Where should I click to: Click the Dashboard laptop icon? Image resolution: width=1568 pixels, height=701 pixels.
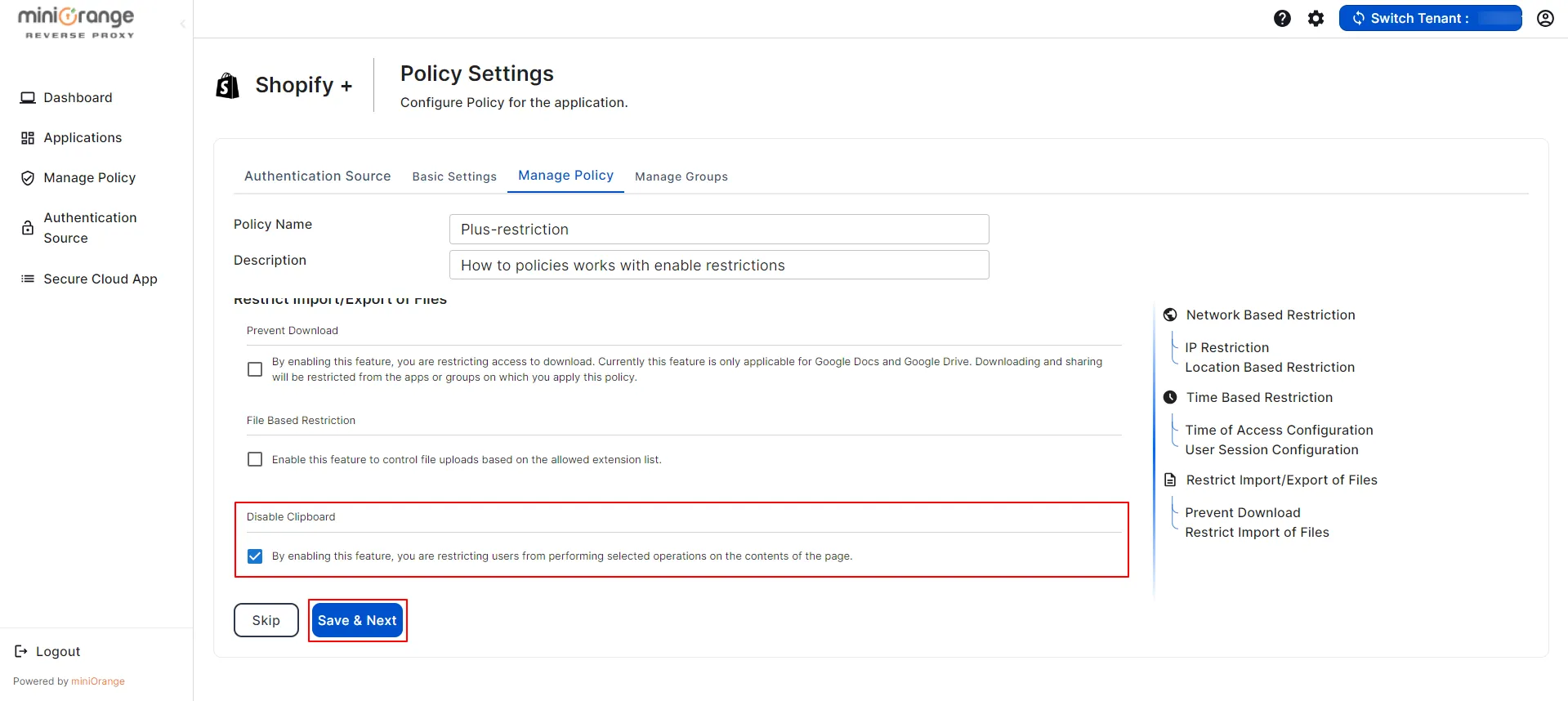[x=28, y=98]
